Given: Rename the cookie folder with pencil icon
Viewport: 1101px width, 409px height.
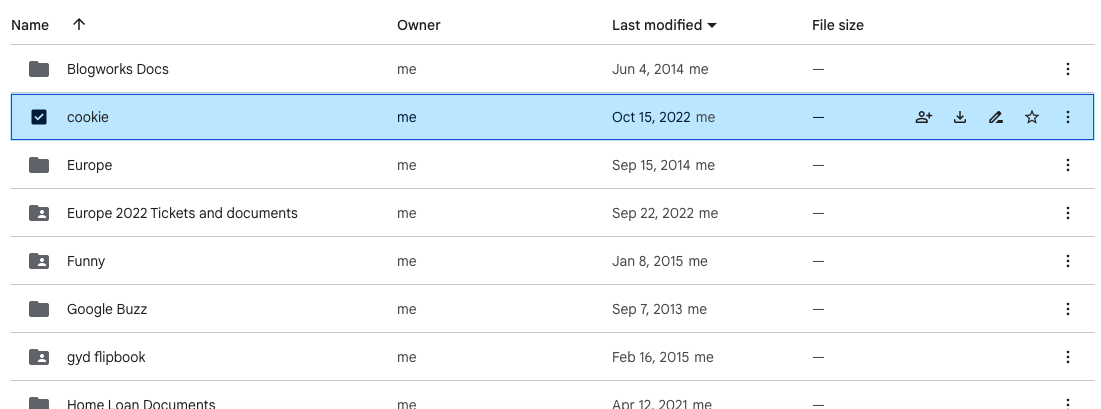Looking at the screenshot, I should click(x=996, y=117).
